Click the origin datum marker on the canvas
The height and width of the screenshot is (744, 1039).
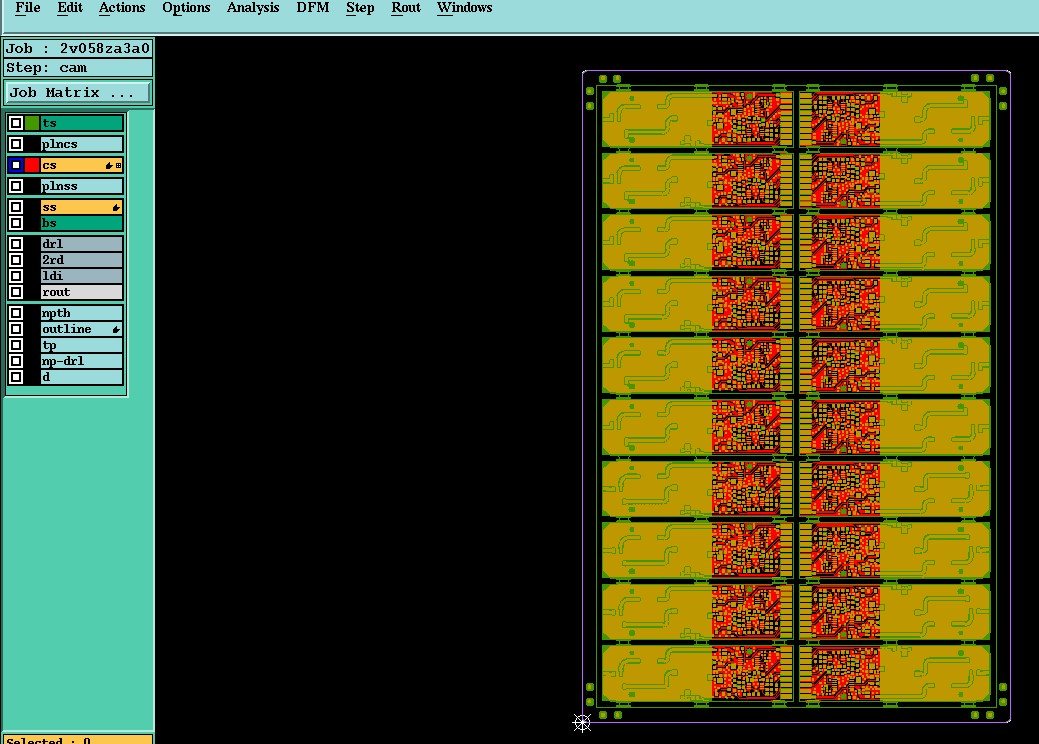[x=582, y=723]
